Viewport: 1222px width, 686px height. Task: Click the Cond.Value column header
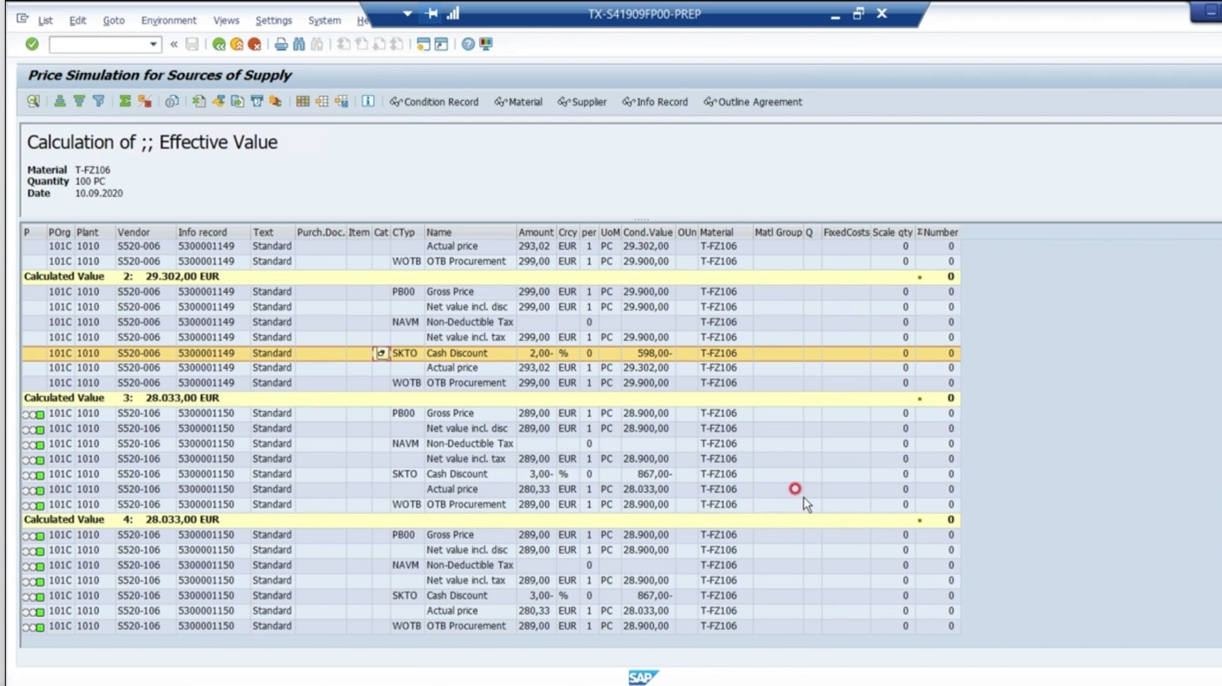(x=648, y=232)
